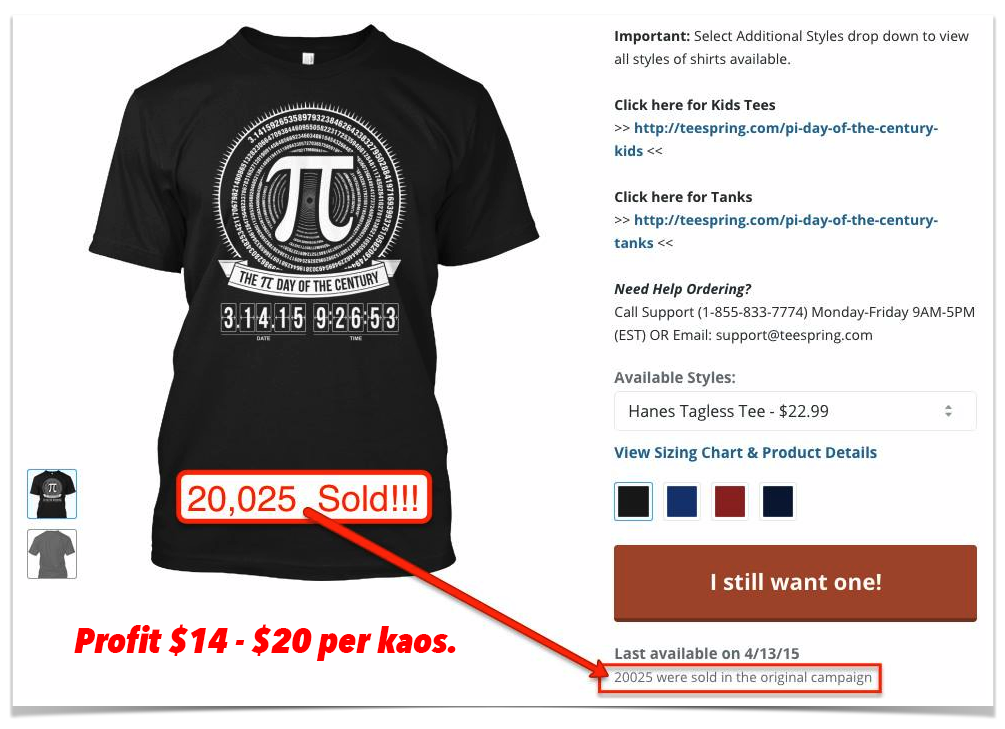Click the support@teespring.com email text
Viewport: 1005px width, 729px height.
793,335
